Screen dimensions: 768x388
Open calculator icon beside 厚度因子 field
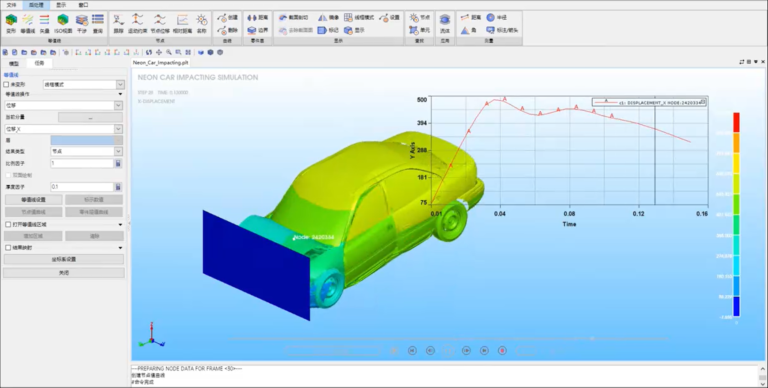click(118, 187)
